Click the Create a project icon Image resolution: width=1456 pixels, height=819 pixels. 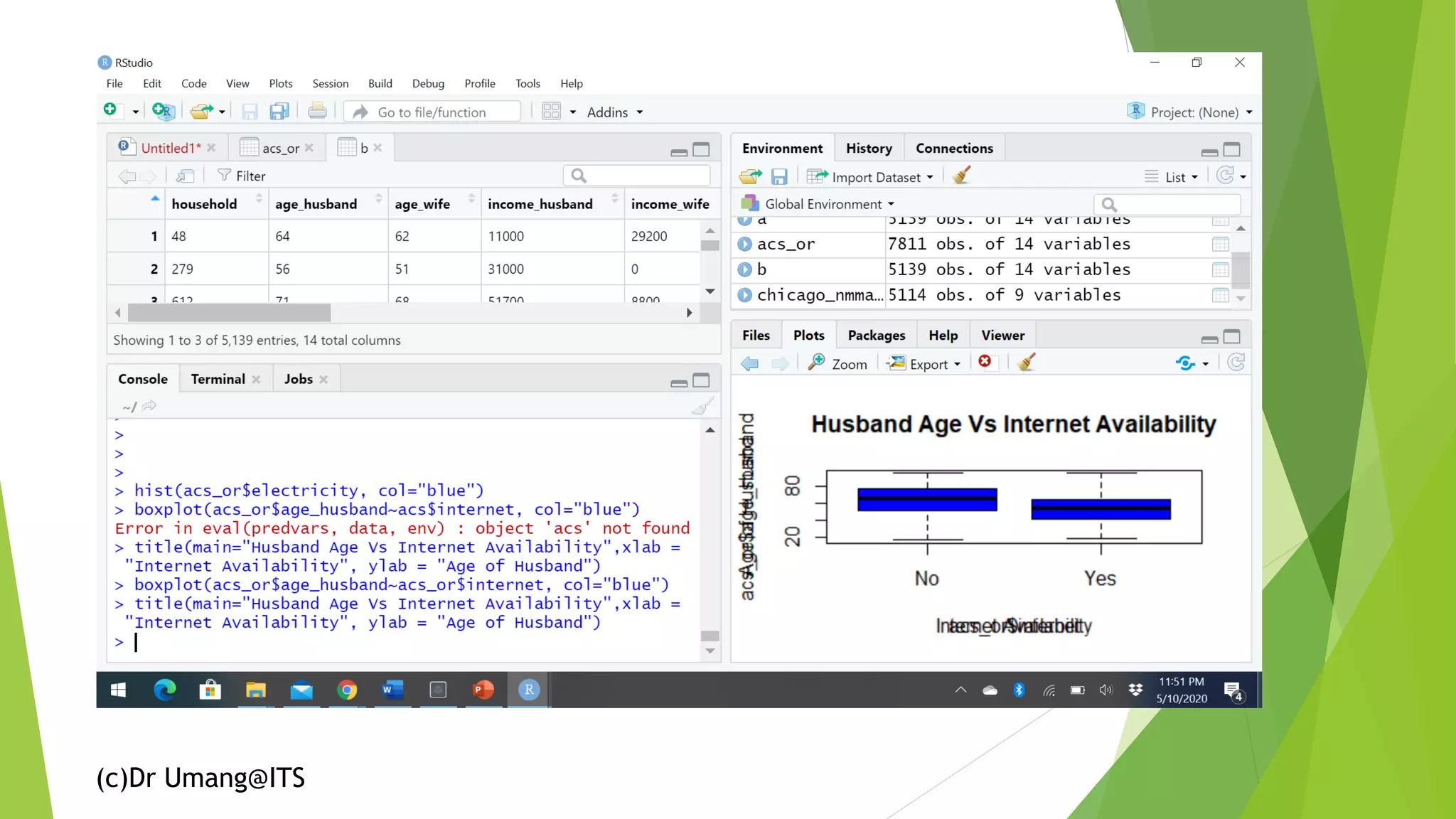(x=163, y=111)
